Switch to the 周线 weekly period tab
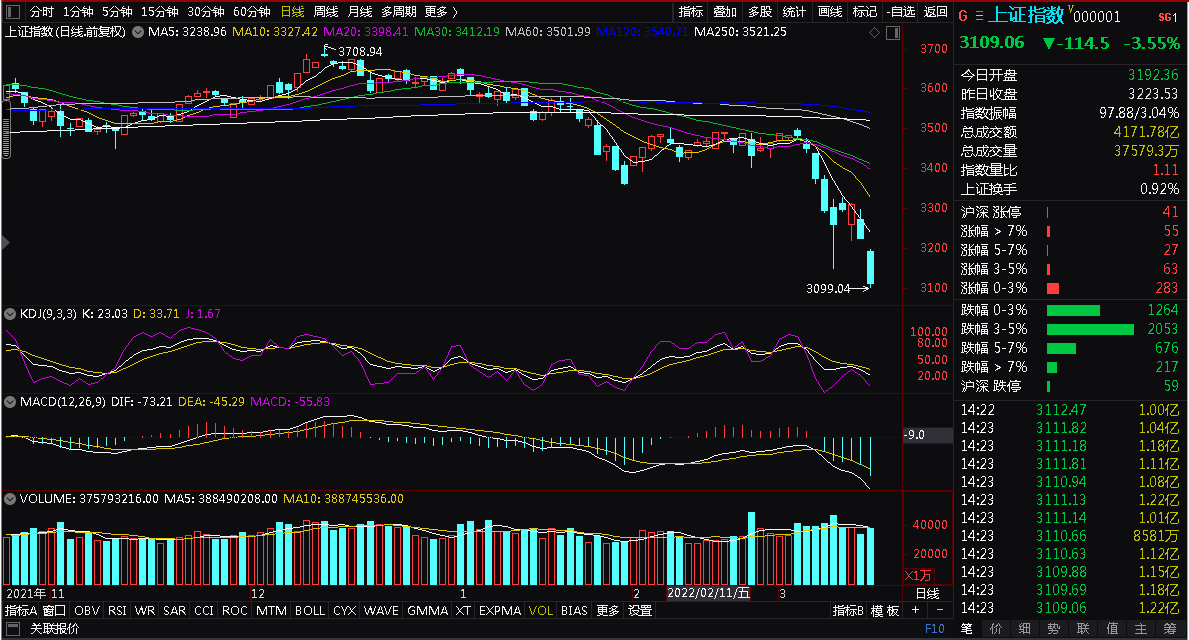Viewport: 1189px width, 640px height. tap(325, 11)
